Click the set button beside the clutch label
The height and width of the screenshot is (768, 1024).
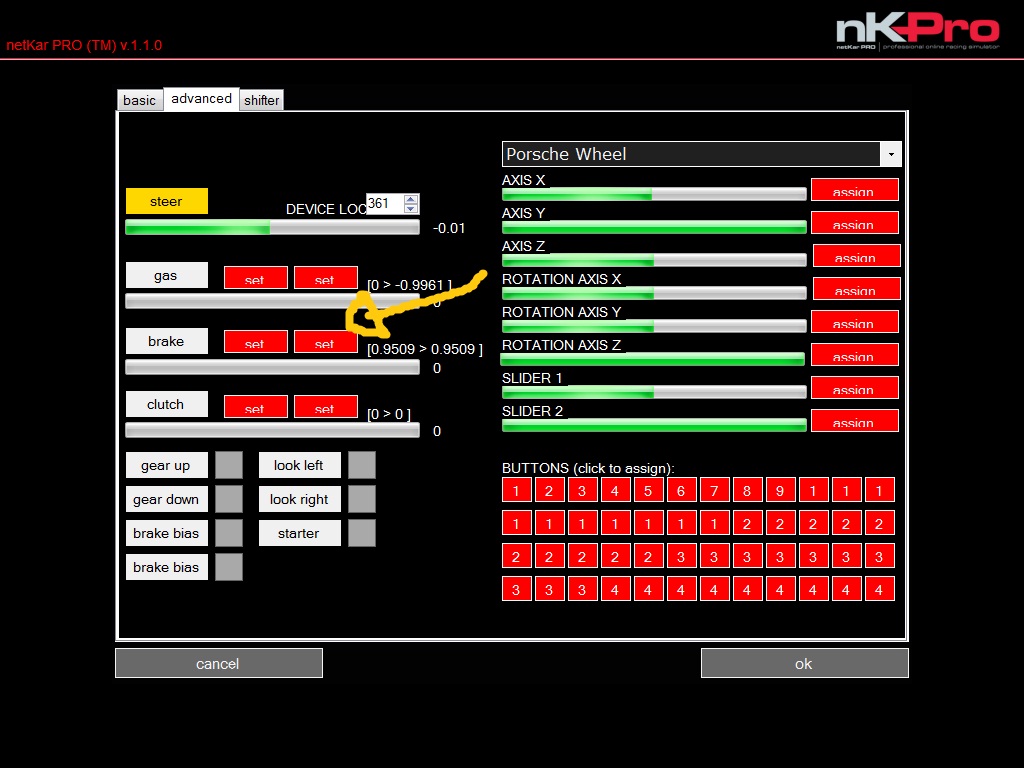click(255, 406)
